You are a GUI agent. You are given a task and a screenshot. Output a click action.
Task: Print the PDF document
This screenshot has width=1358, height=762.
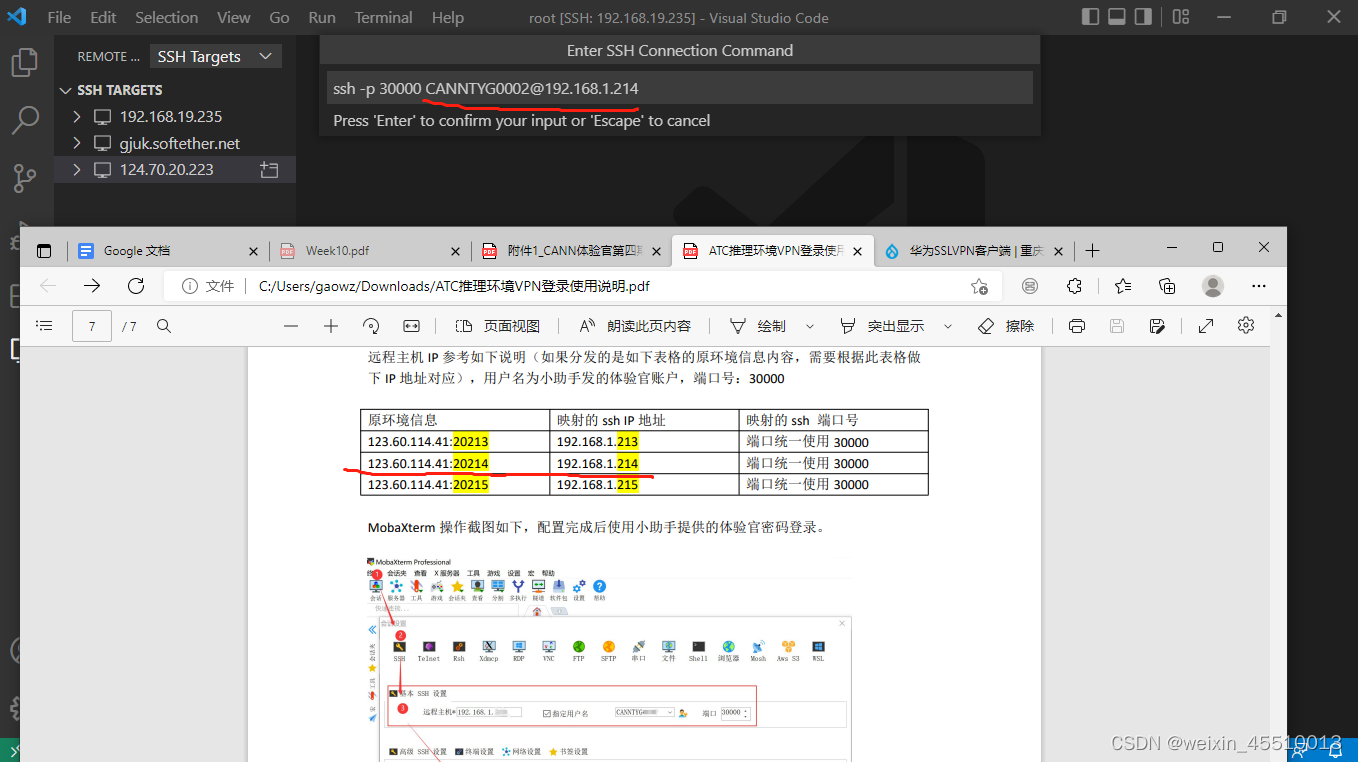tap(1077, 326)
